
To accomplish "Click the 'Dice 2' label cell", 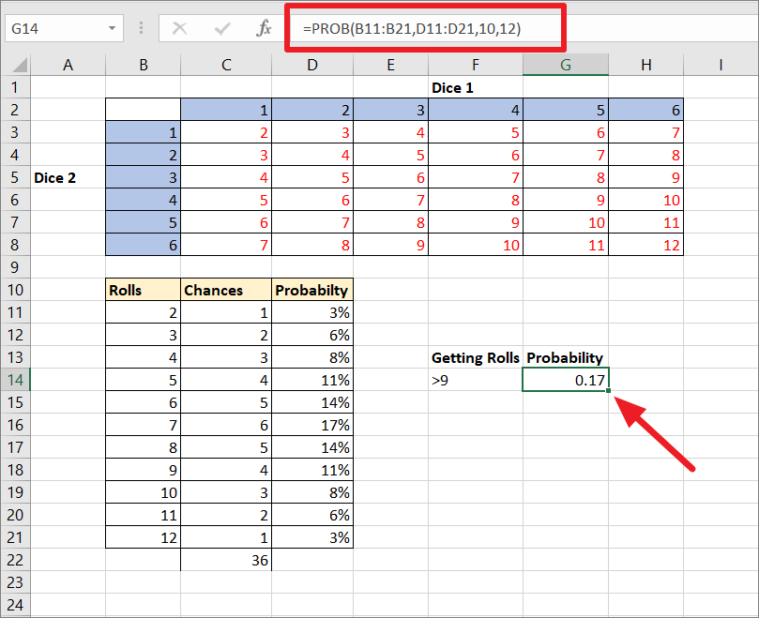I will tap(68, 178).
